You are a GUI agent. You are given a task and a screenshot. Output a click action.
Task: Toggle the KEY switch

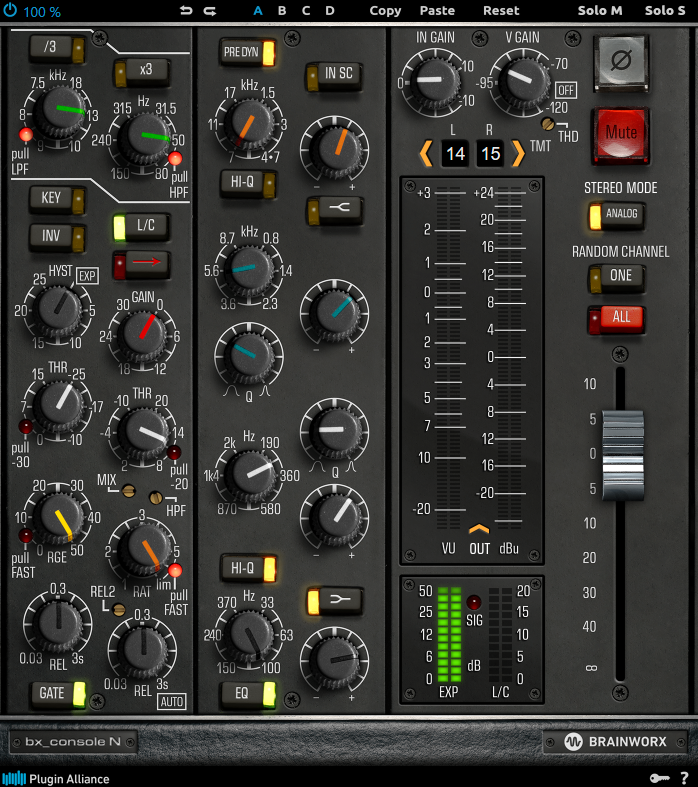tap(57, 199)
